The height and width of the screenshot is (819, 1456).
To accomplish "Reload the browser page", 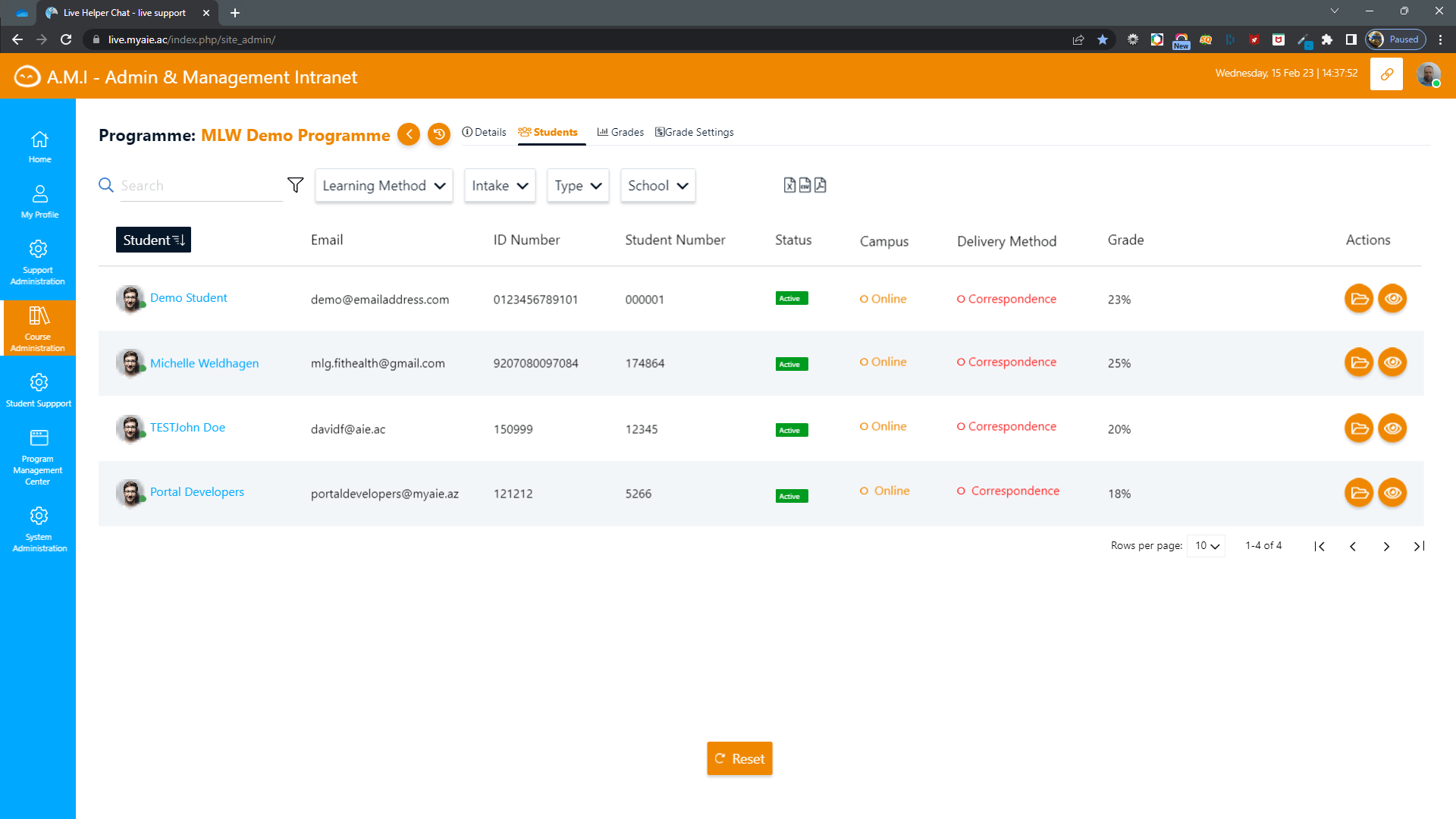I will click(66, 39).
